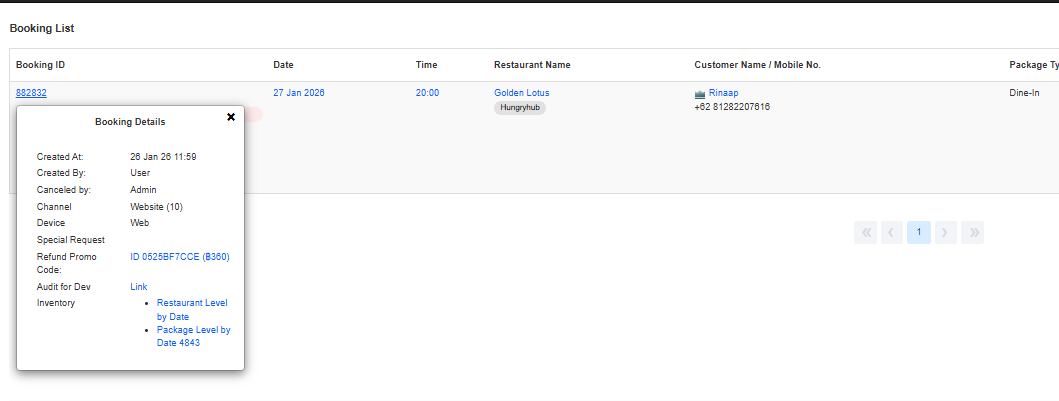Viewport: 1059px width, 401px height.
Task: Click the Booking ID column header
Action: click(41, 65)
